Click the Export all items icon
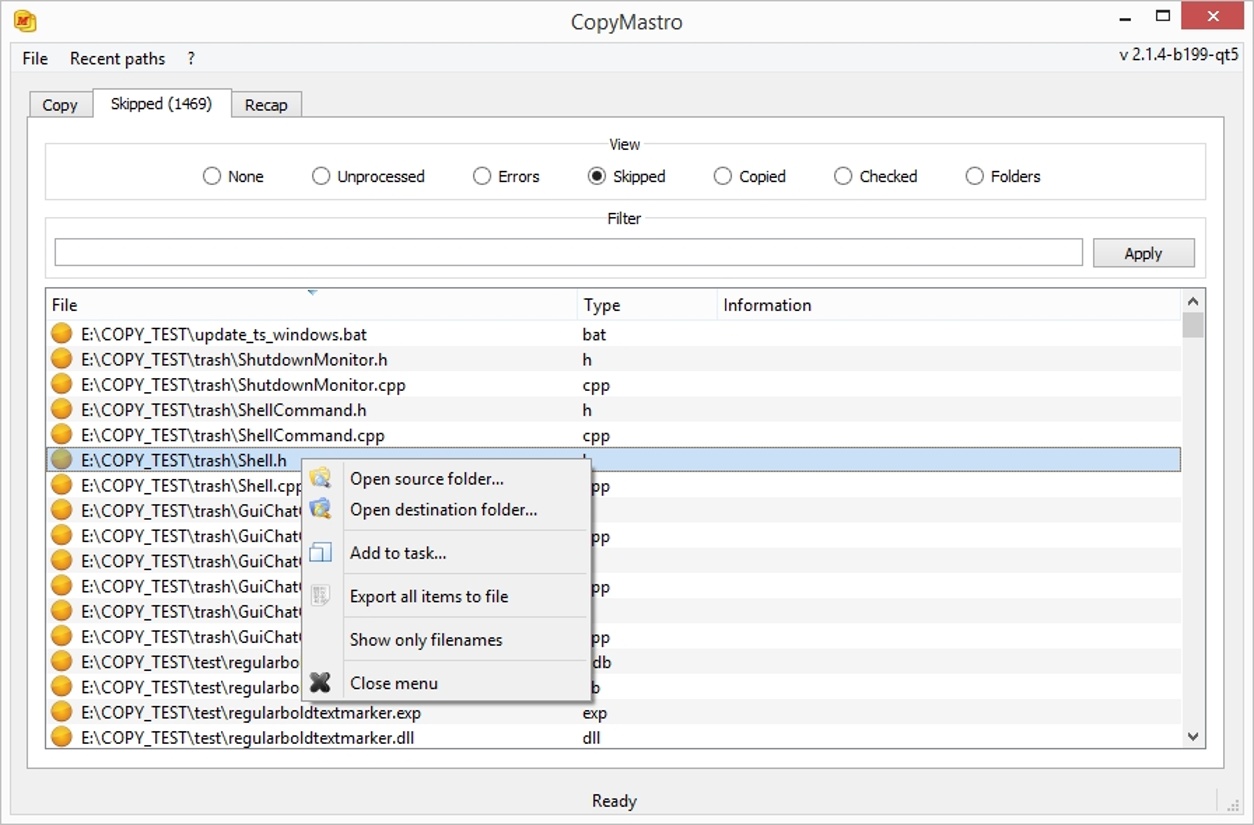Image resolution: width=1254 pixels, height=825 pixels. [320, 596]
